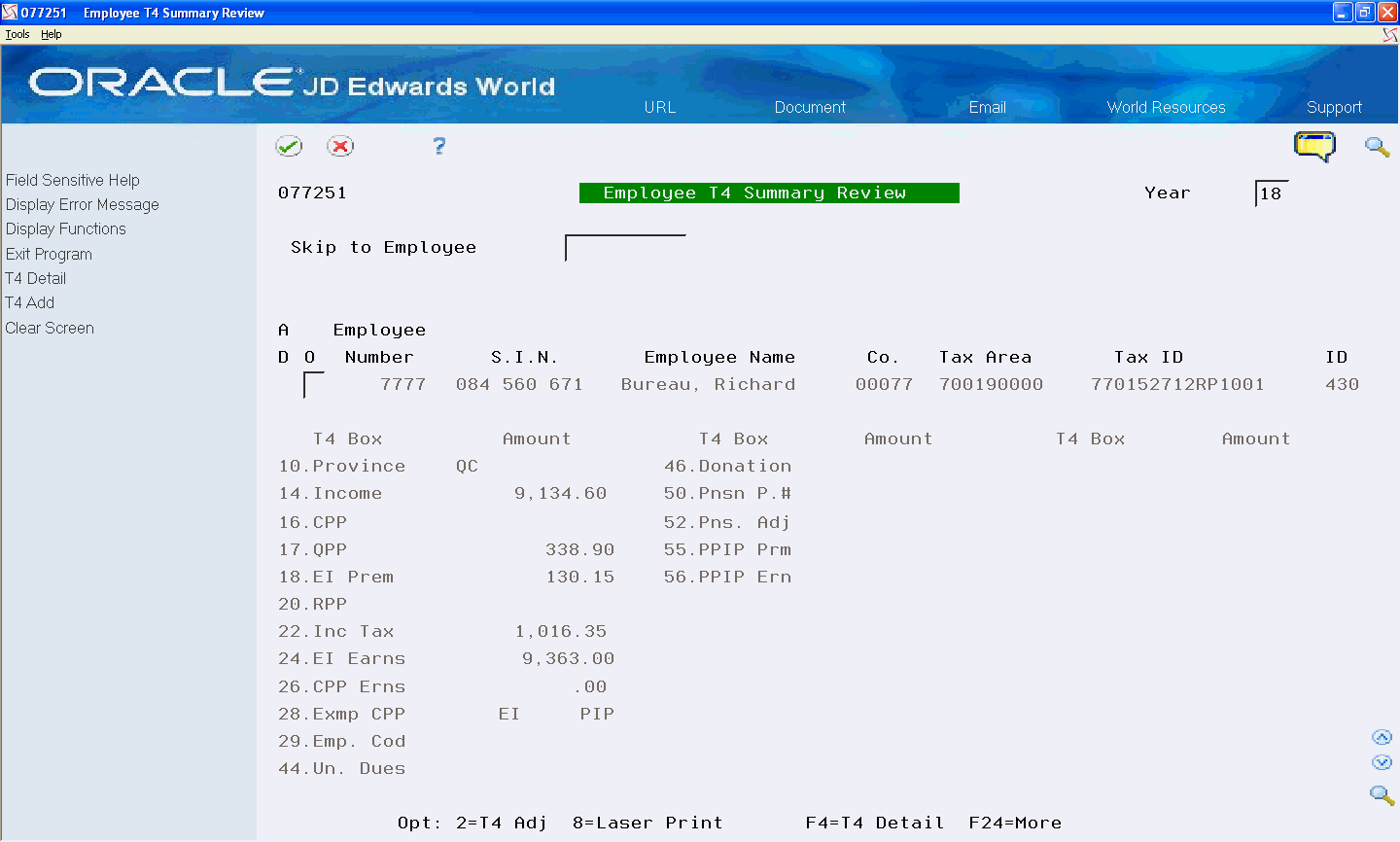Click the green checkmark OK icon
The image size is (1400, 842).
[x=289, y=146]
